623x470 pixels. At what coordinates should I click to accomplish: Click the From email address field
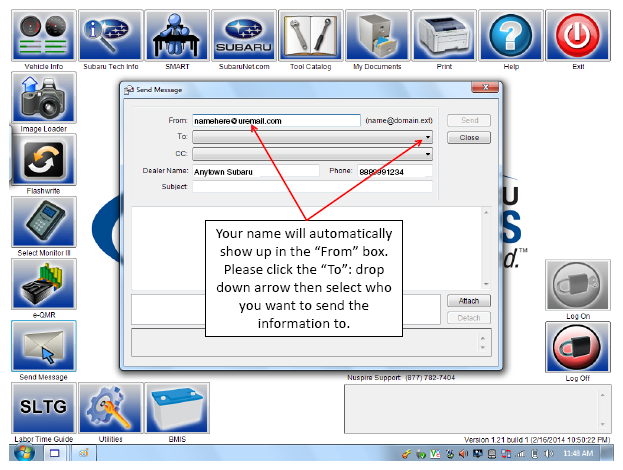[x=277, y=121]
